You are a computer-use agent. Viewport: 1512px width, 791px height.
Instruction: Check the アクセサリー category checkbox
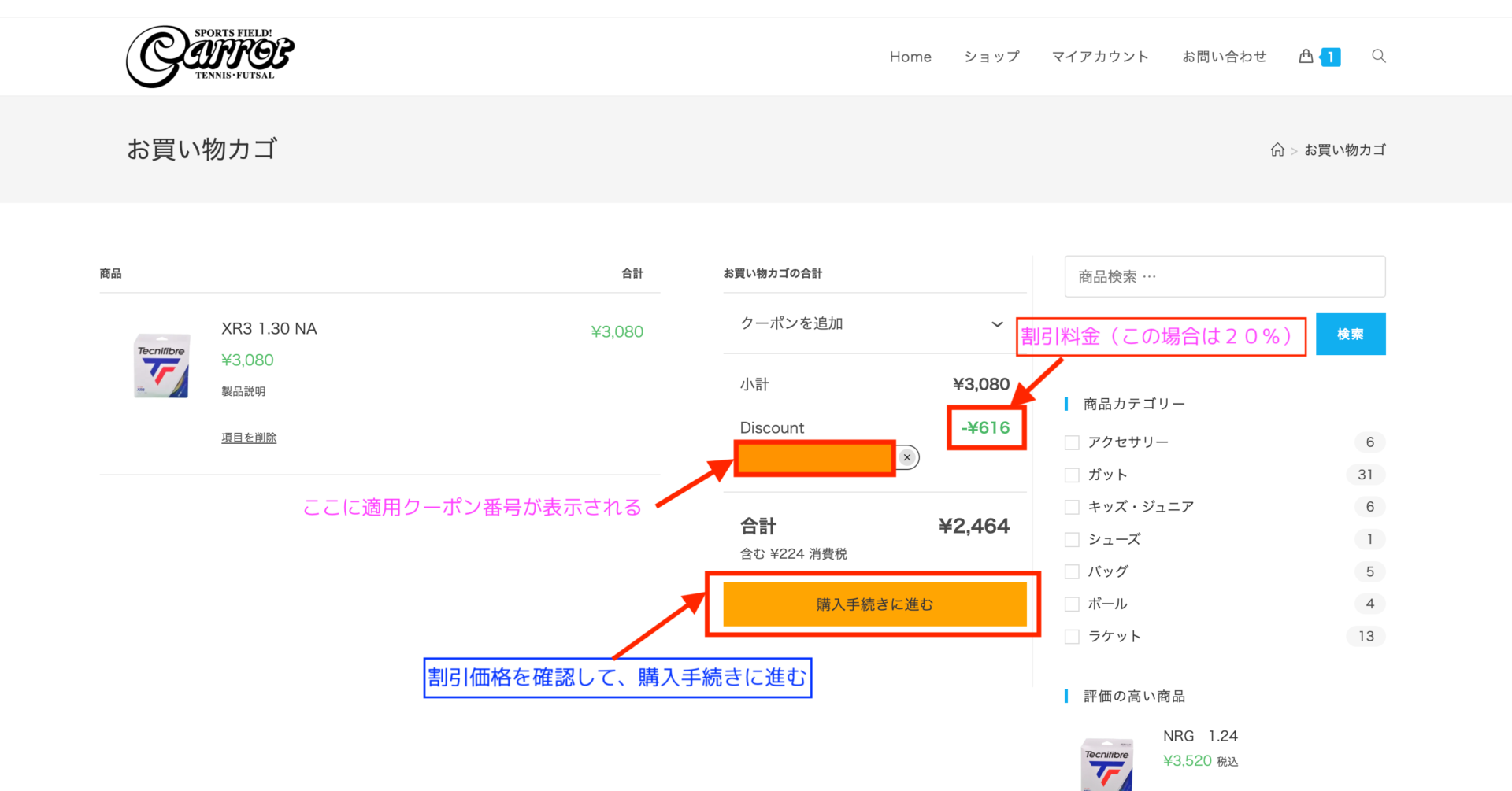pyautogui.click(x=1072, y=442)
